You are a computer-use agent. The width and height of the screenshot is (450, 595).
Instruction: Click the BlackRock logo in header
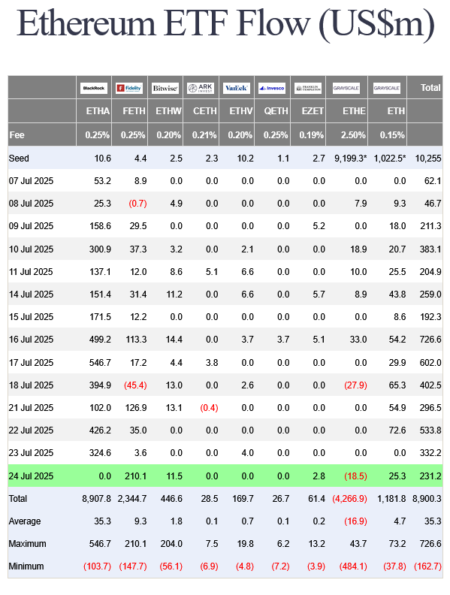coord(94,88)
